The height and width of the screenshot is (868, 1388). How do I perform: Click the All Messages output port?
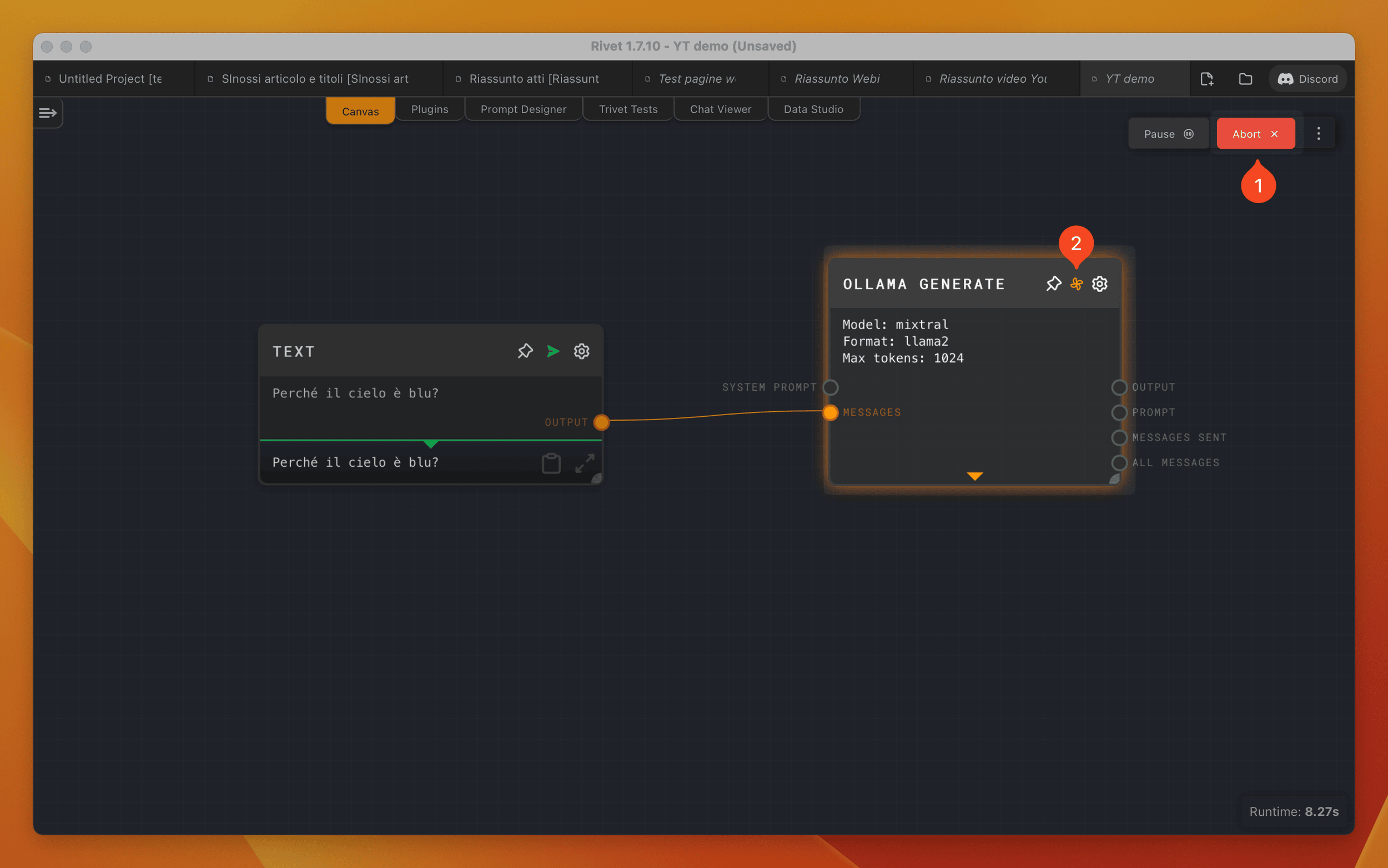point(1118,463)
